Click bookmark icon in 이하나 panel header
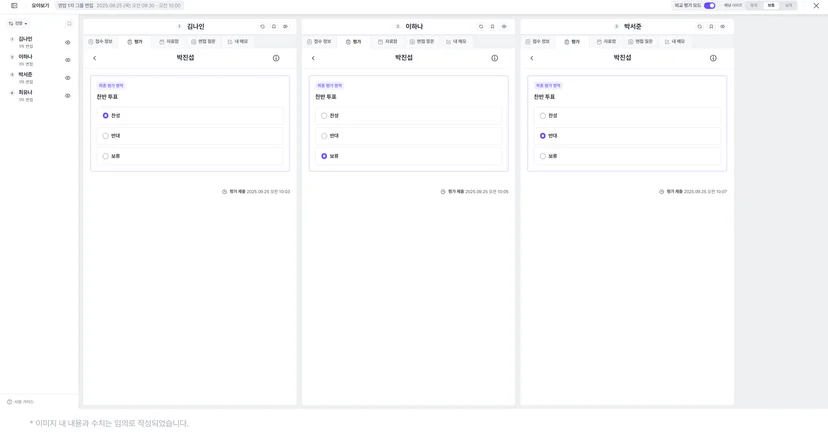The width and height of the screenshot is (828, 438). (x=493, y=26)
